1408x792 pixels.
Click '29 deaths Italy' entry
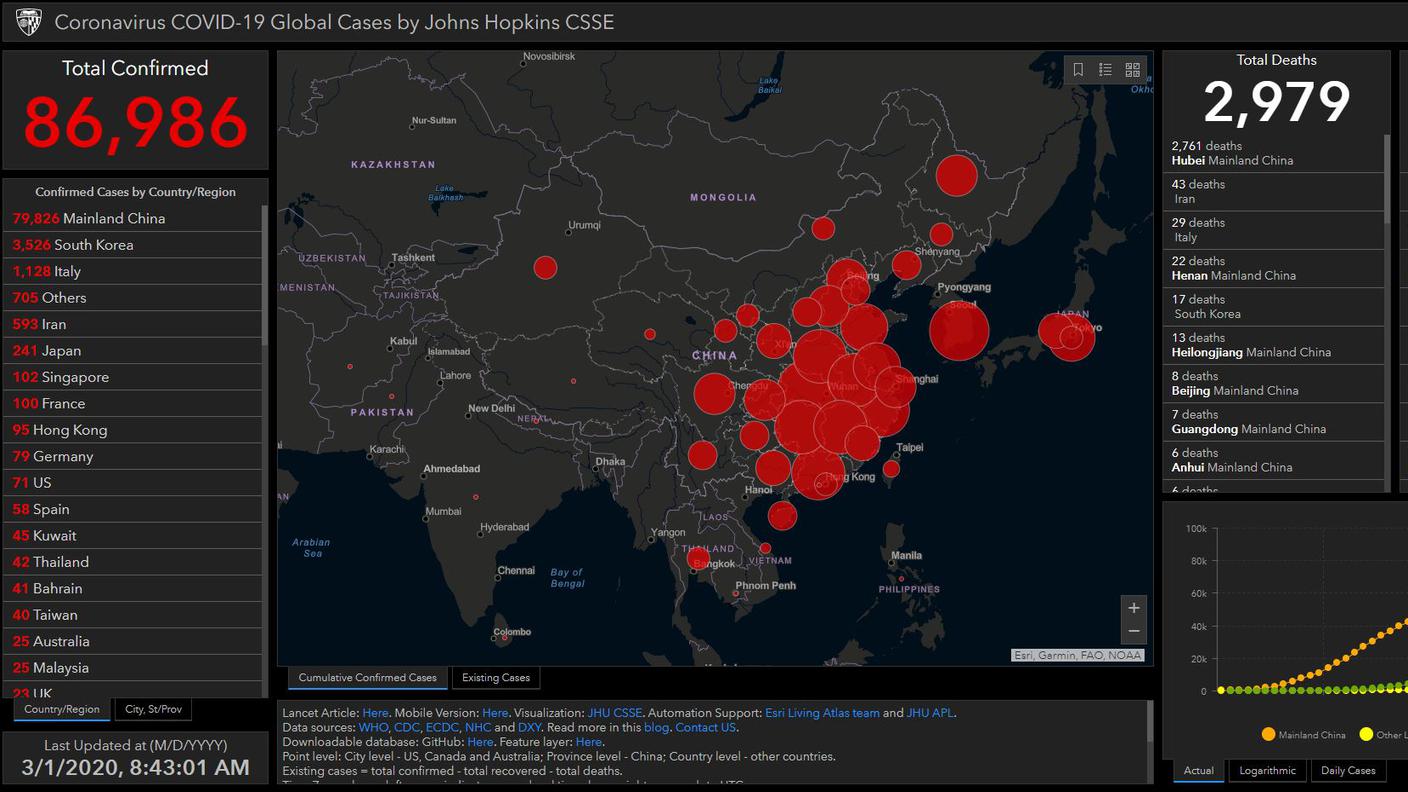point(1273,230)
